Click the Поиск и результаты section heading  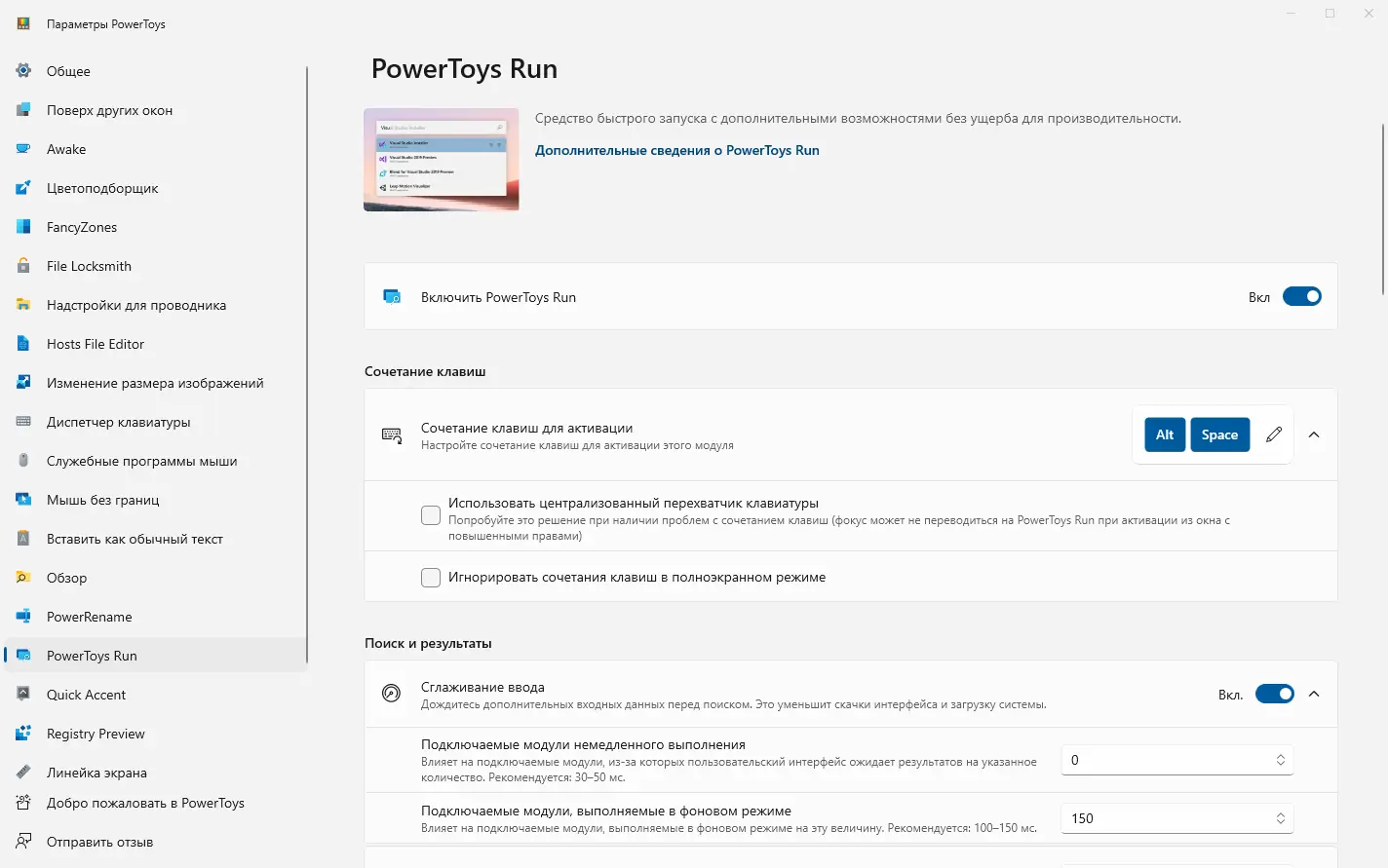tap(428, 643)
